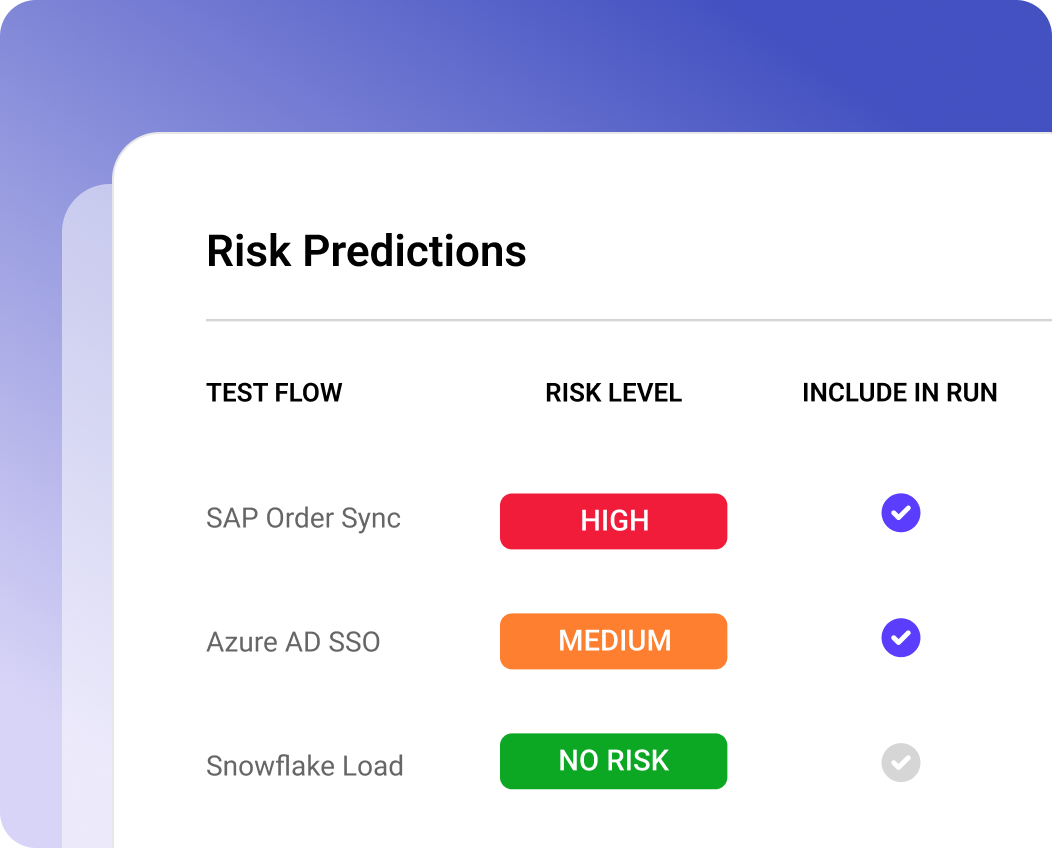Sort by the TEST FLOW column header
Viewport: 1052px width, 848px height.
pyautogui.click(x=274, y=392)
